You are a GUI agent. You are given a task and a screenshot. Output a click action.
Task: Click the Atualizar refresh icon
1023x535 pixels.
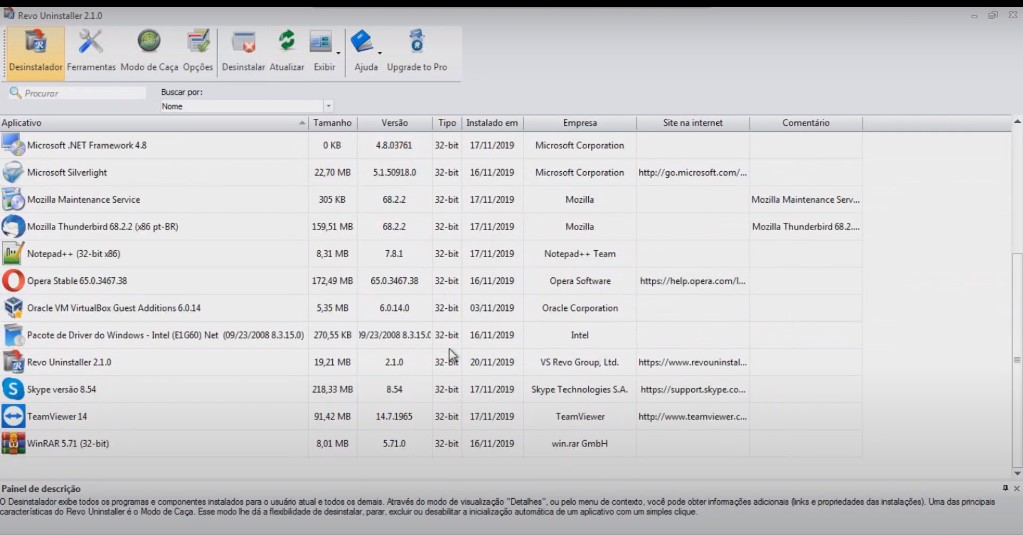click(286, 41)
